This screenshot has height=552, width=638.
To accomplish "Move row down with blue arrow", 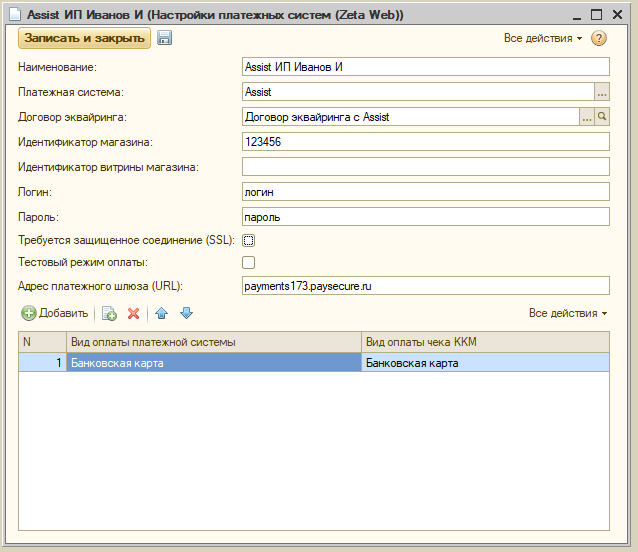I will (186, 313).
